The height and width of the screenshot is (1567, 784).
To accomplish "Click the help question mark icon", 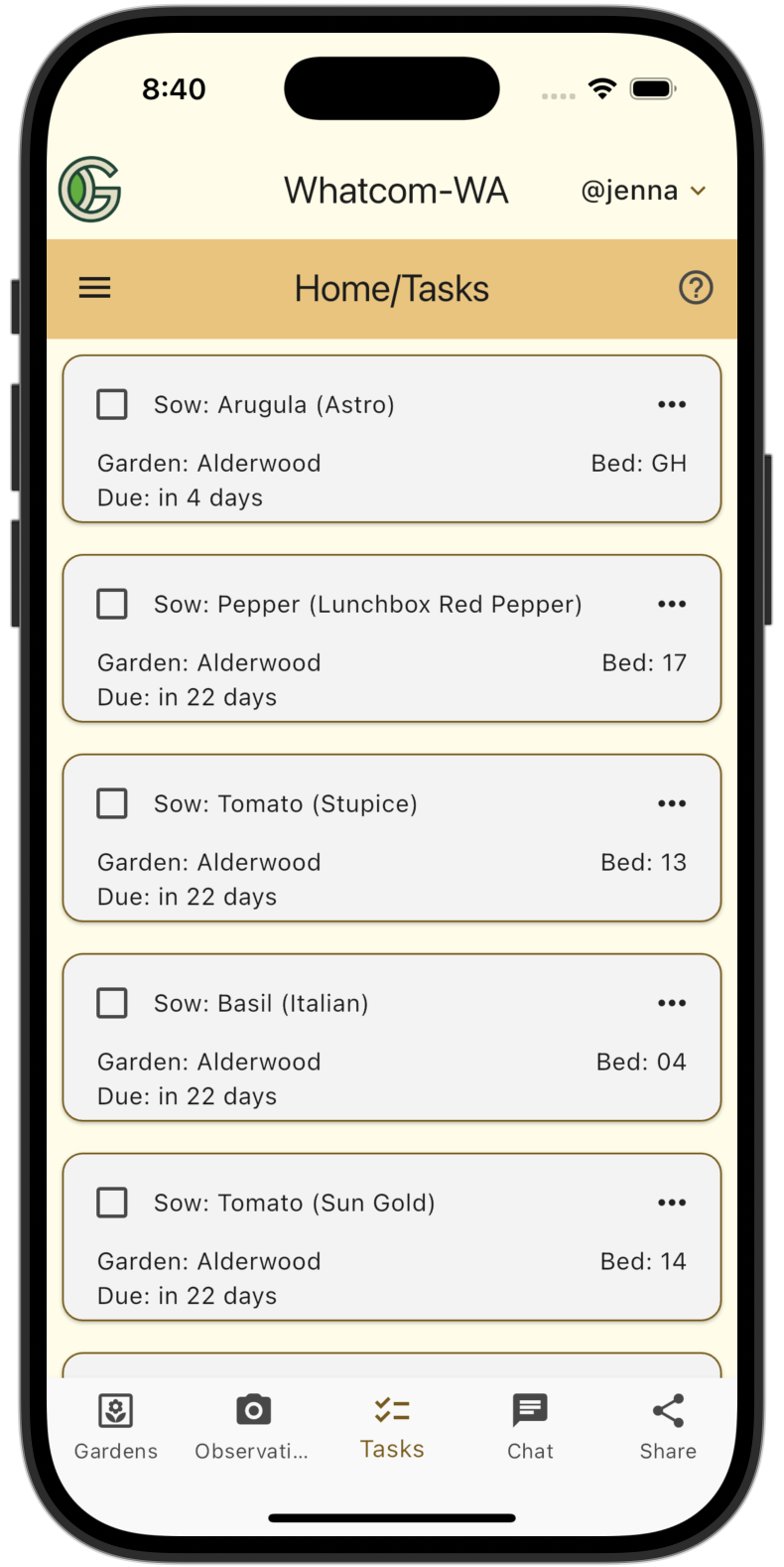I will click(696, 288).
